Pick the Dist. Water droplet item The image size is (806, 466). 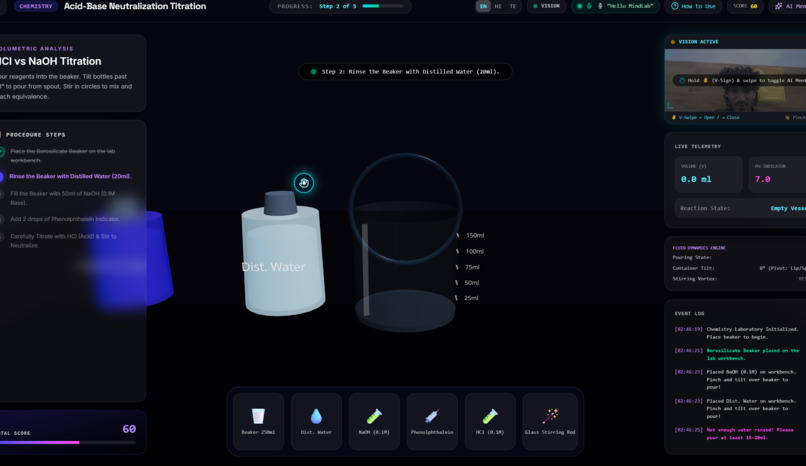pyautogui.click(x=316, y=421)
